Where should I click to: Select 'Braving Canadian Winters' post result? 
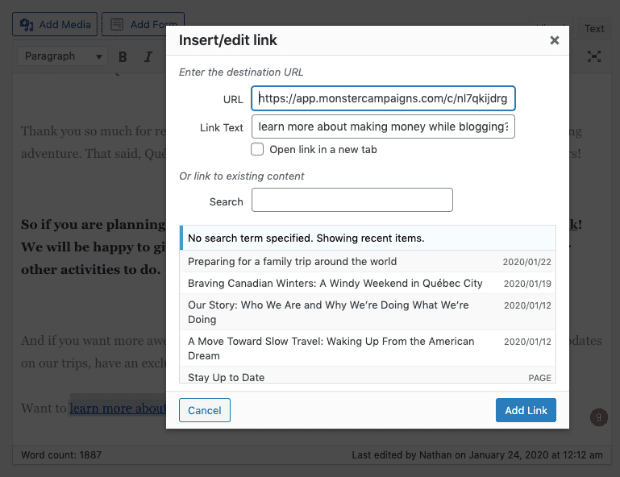[368, 283]
